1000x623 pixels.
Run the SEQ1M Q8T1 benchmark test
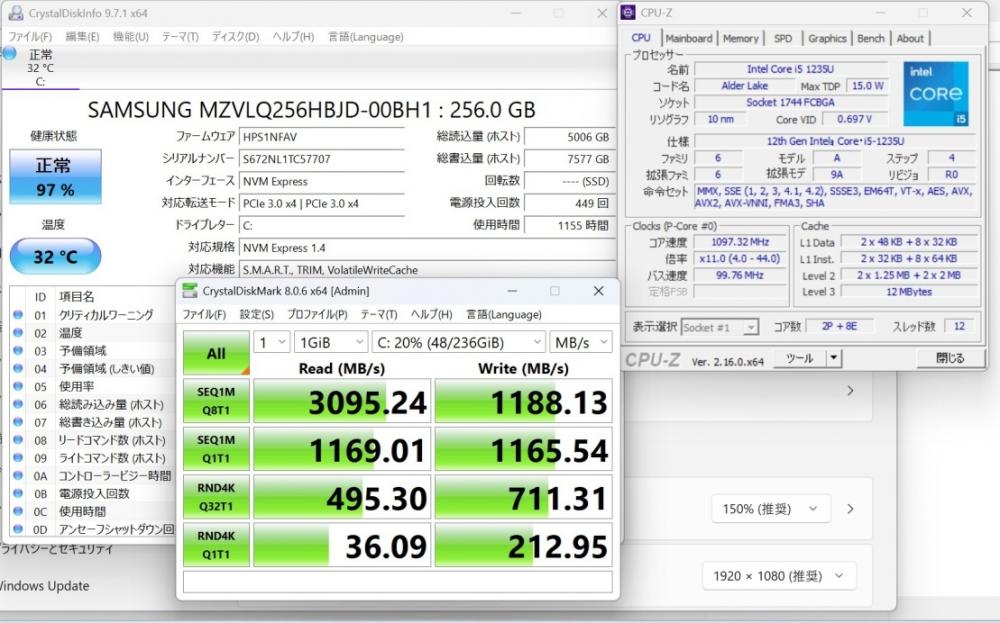pos(216,401)
